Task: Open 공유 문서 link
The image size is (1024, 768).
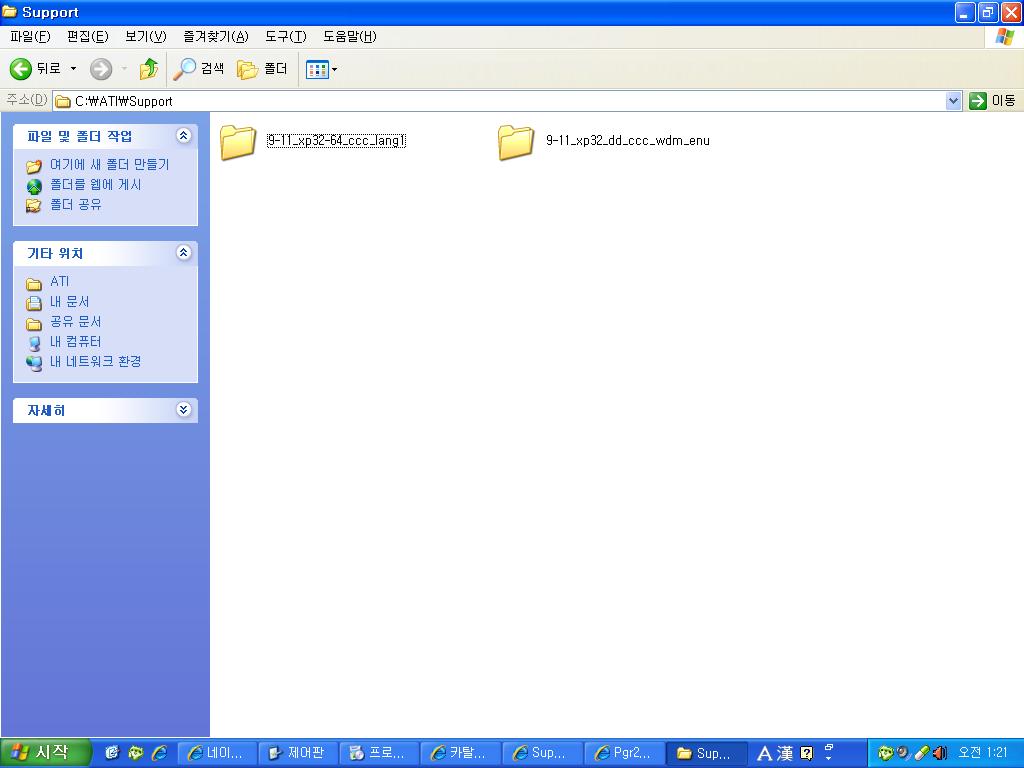Action: (76, 321)
